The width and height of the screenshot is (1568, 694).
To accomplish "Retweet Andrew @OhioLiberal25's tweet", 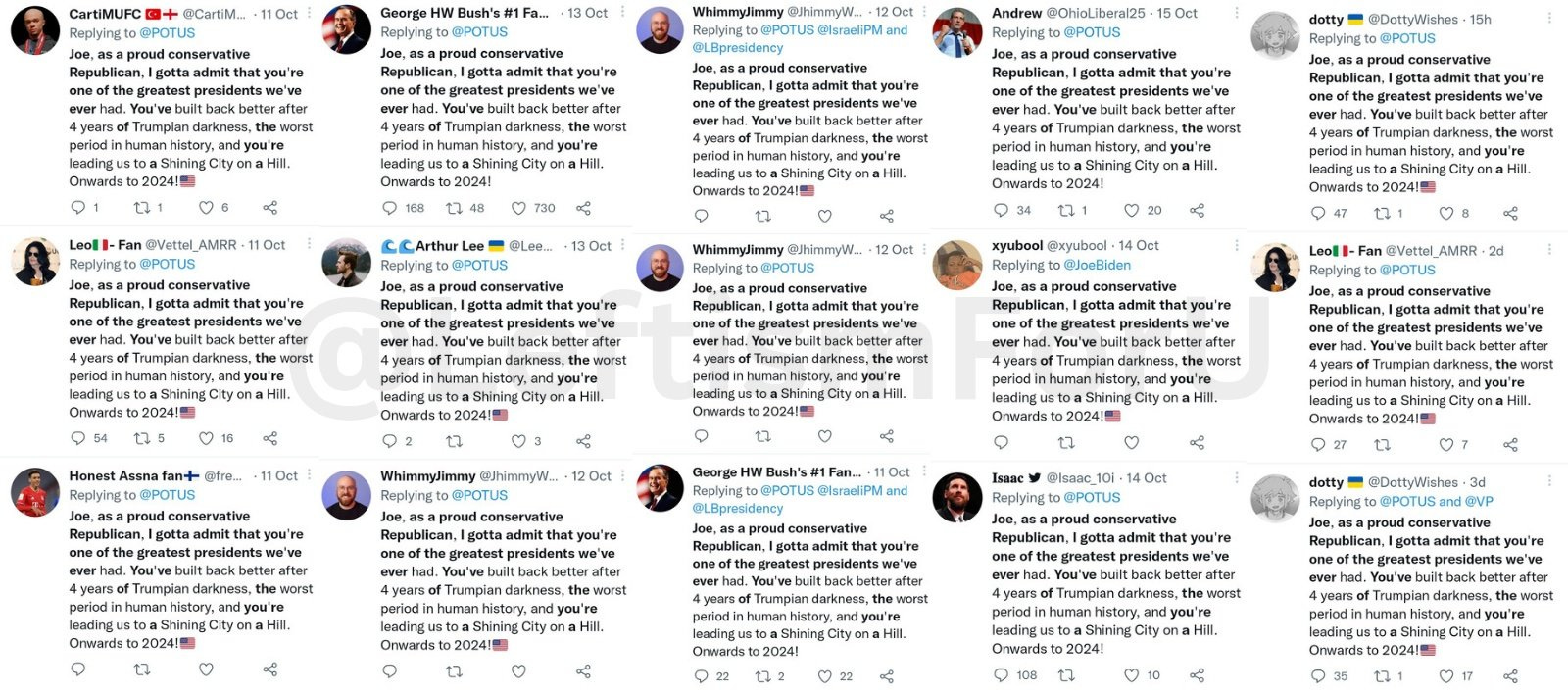I will [1066, 210].
